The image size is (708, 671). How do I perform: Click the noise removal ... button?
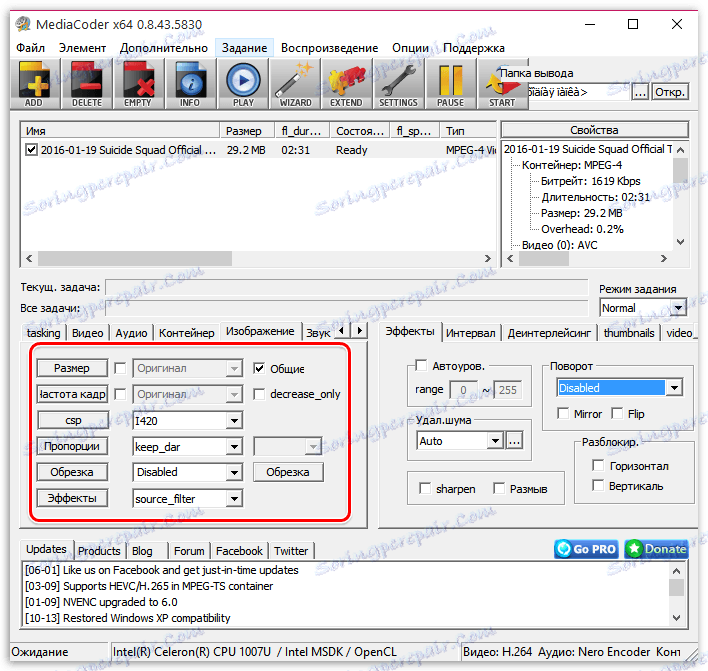coord(515,441)
